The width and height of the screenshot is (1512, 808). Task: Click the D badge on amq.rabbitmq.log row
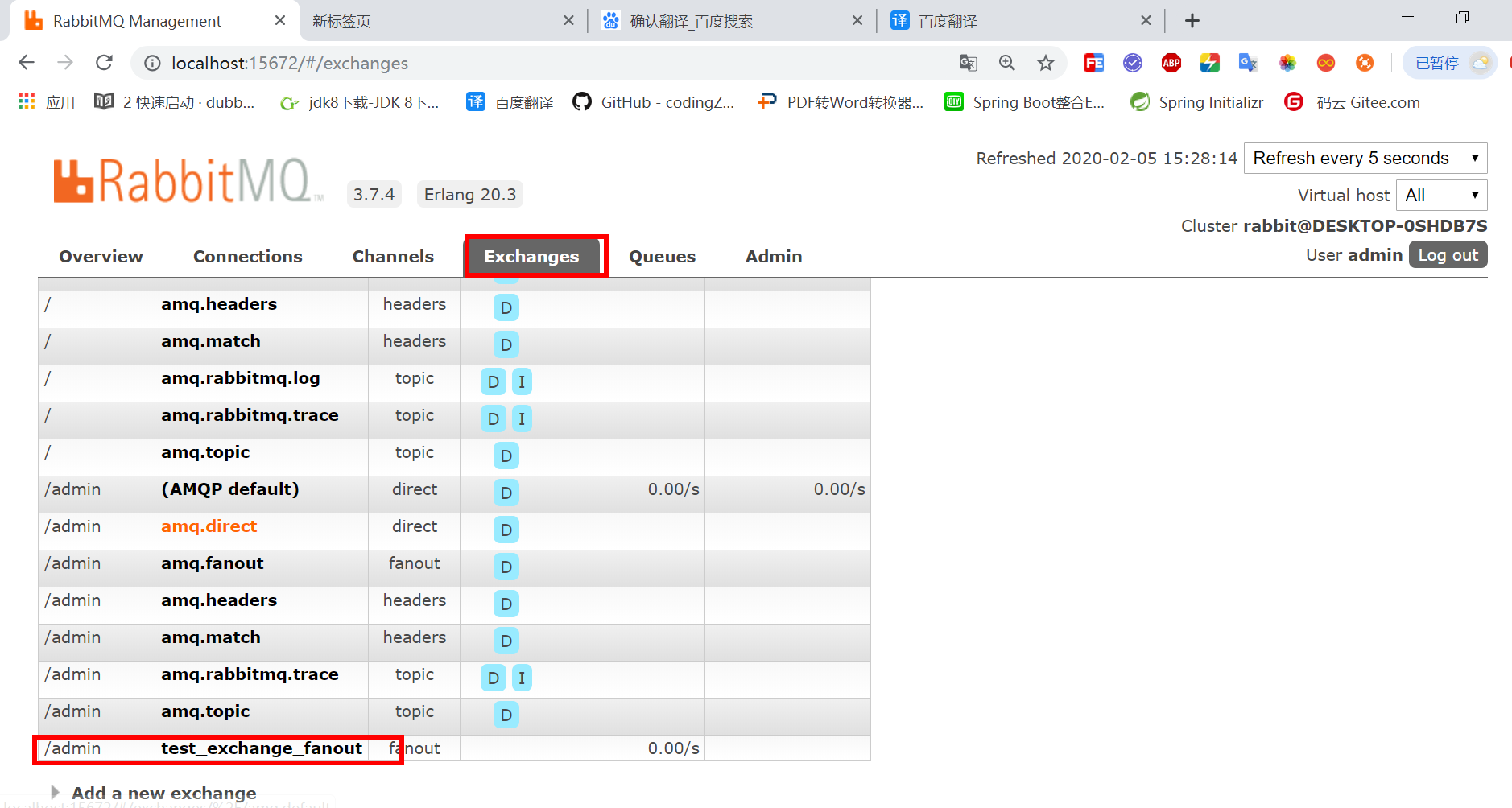[494, 381]
